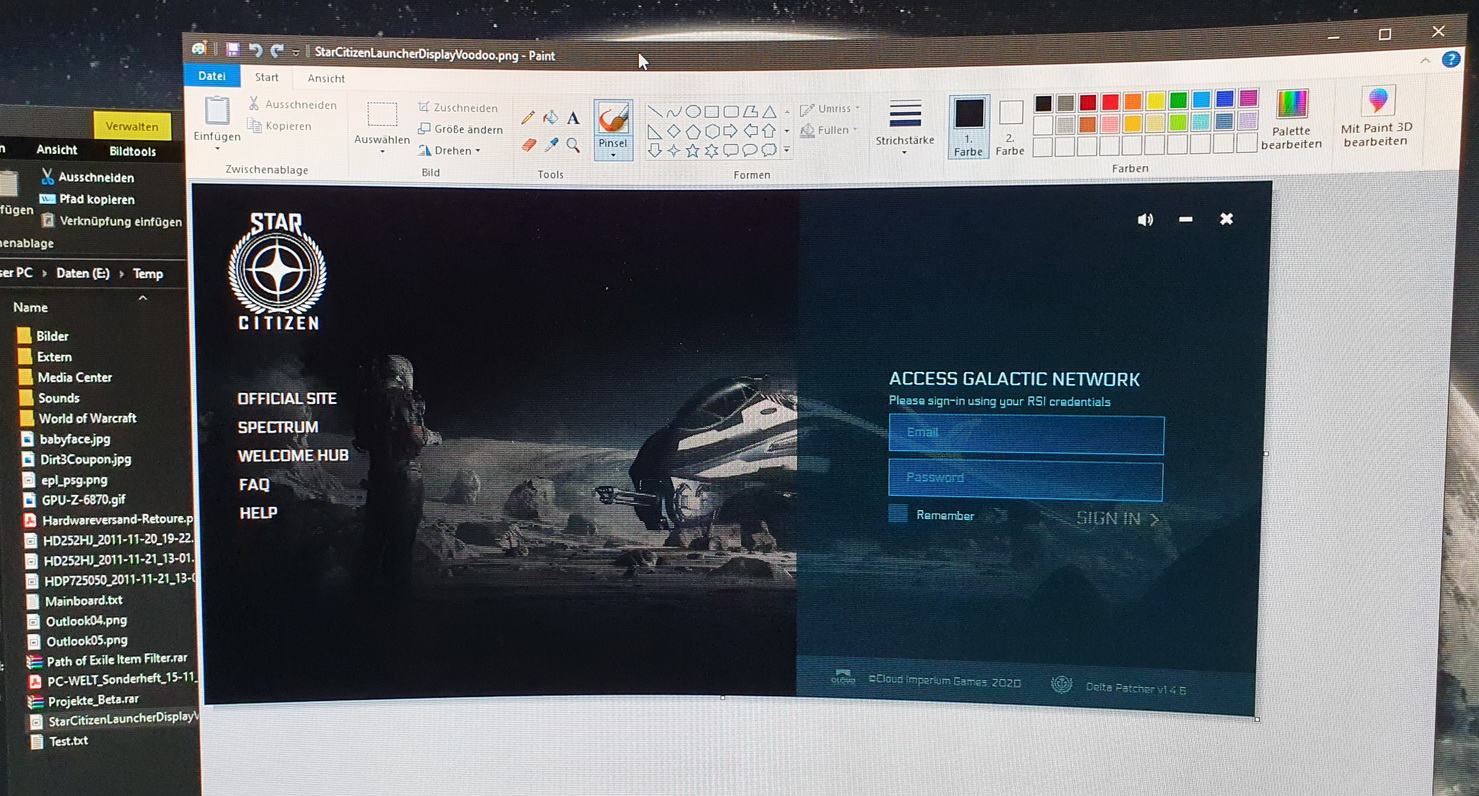Screen dimensions: 1479x796
Task: Pick the yellow color swatch
Action: [1155, 101]
